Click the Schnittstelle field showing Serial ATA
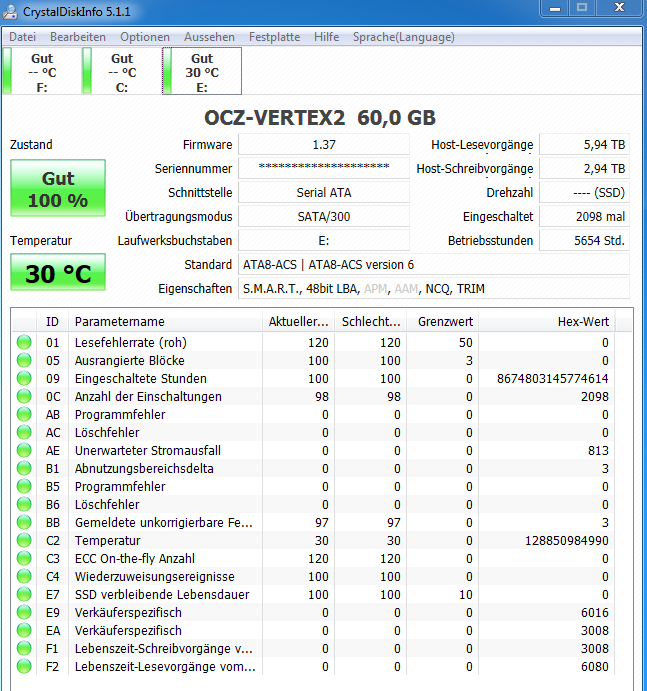The image size is (647, 691). point(324,193)
